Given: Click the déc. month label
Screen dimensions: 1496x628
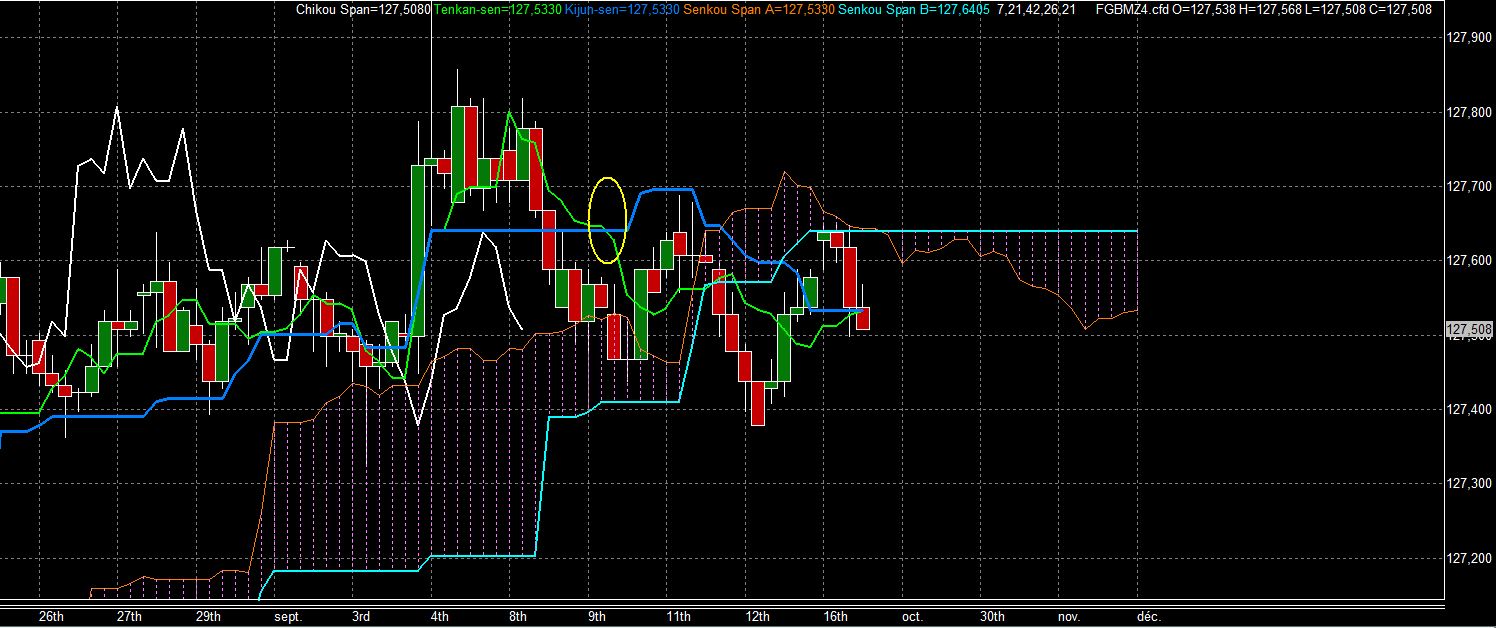Looking at the screenshot, I should [1148, 616].
